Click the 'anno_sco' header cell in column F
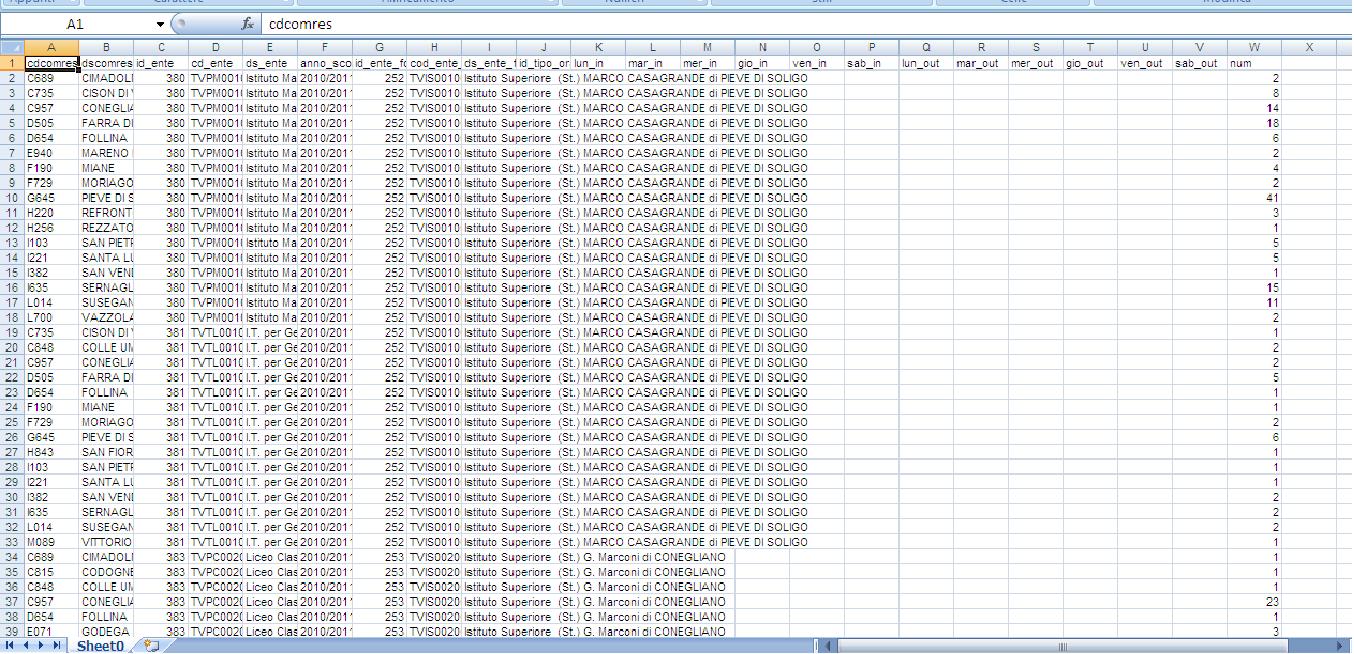 [x=325, y=63]
